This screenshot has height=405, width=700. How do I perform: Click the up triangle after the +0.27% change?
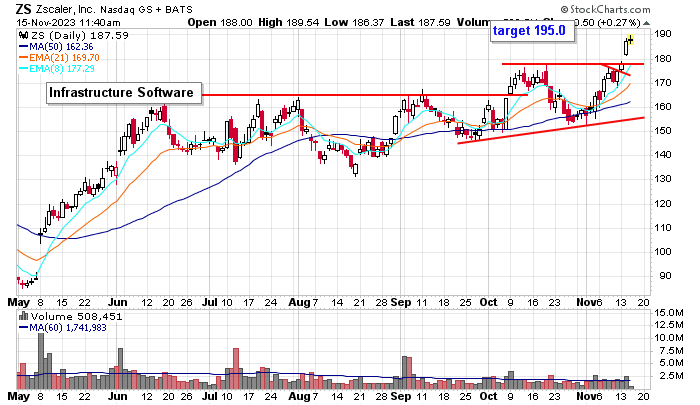(x=647, y=23)
